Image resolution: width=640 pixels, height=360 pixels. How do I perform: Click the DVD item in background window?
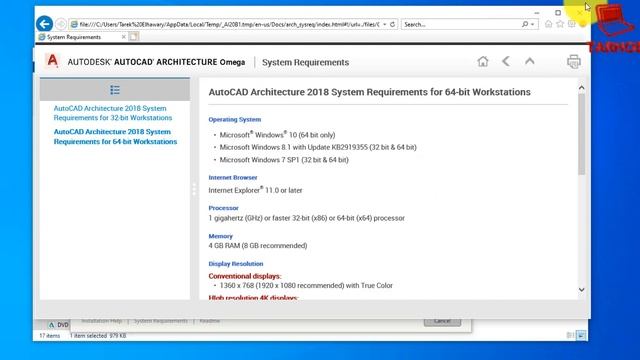pyautogui.click(x=58, y=325)
